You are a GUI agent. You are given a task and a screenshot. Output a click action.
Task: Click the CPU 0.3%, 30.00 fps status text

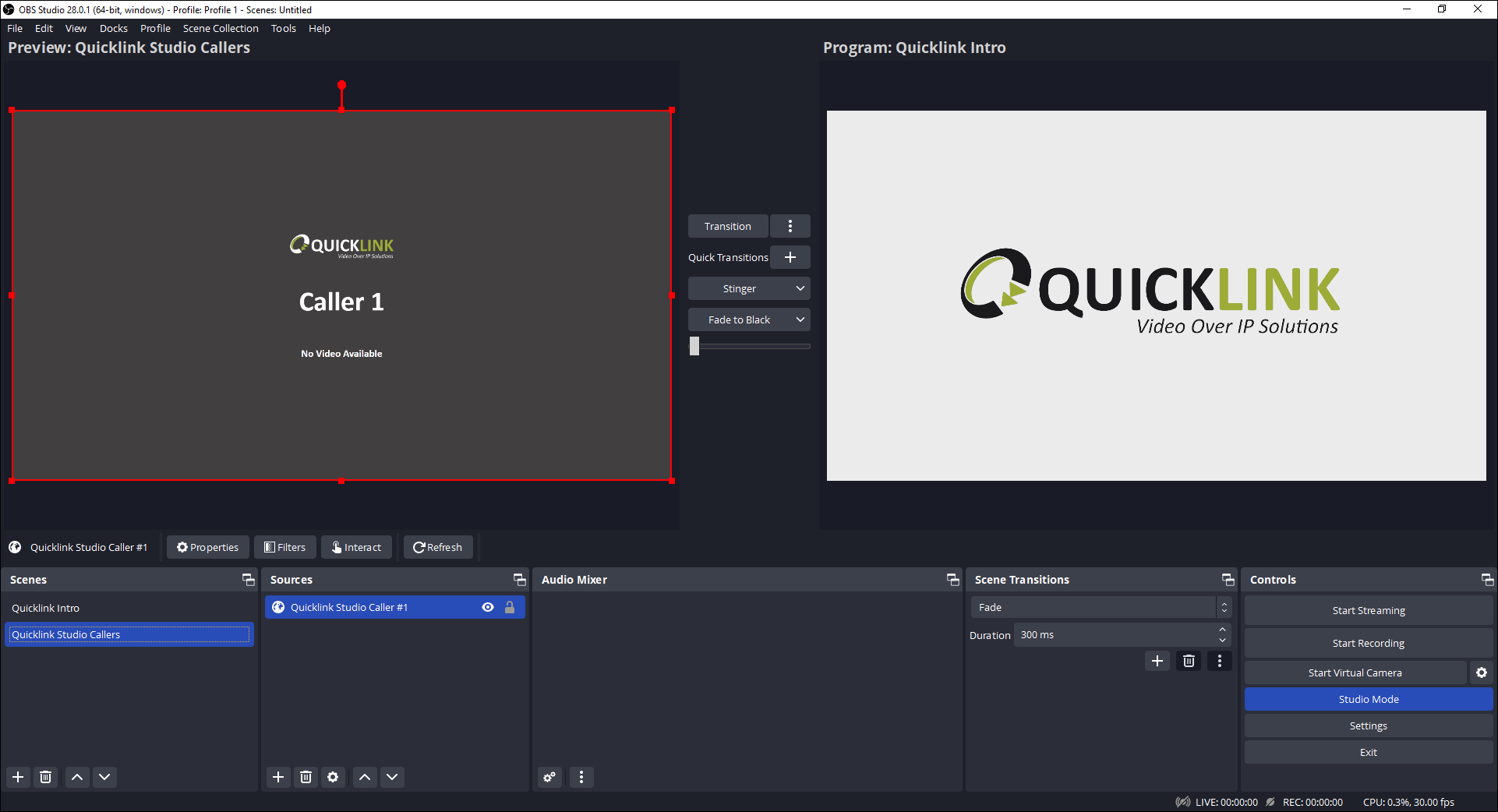click(1408, 802)
